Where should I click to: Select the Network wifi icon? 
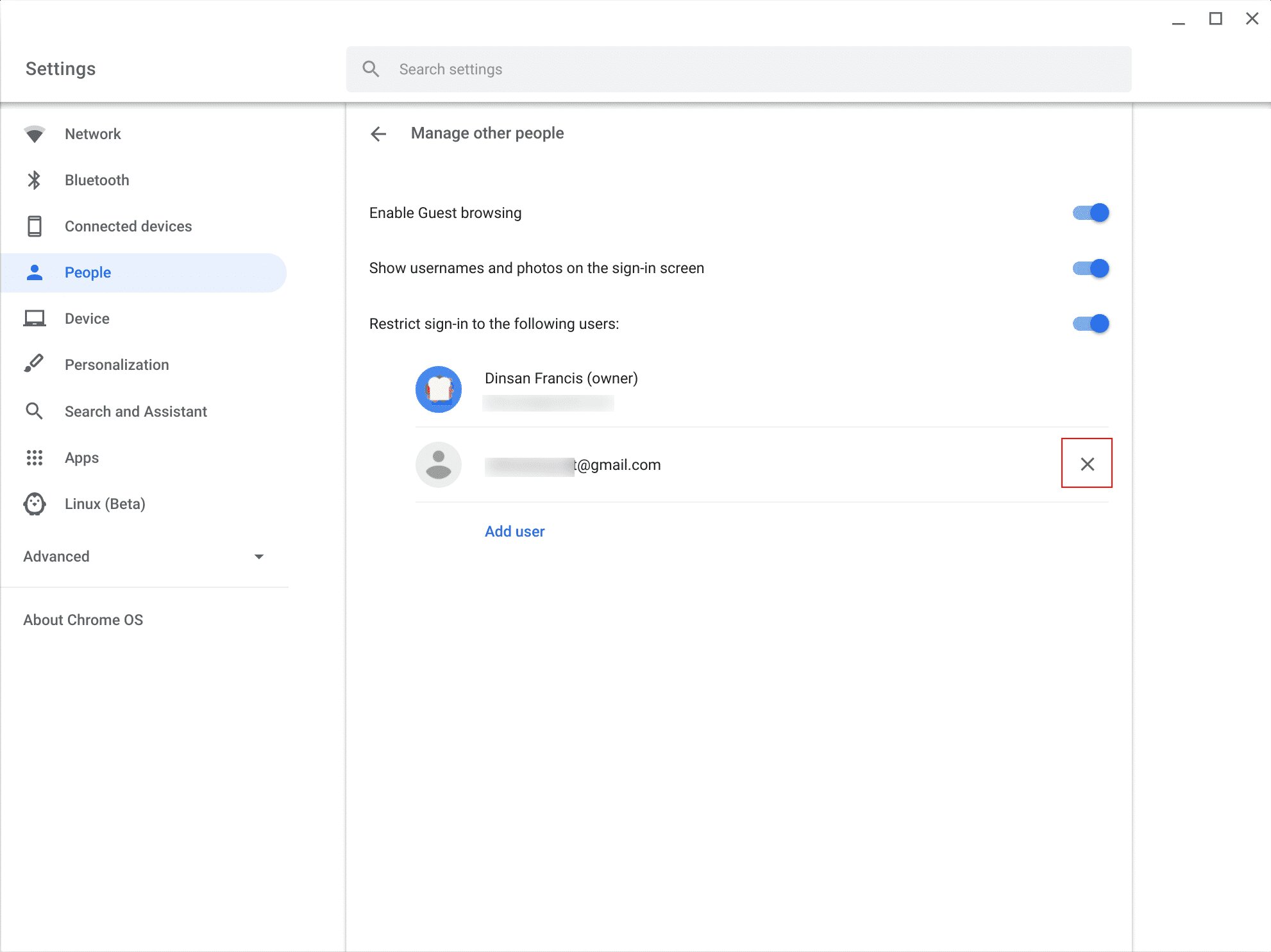click(x=35, y=133)
